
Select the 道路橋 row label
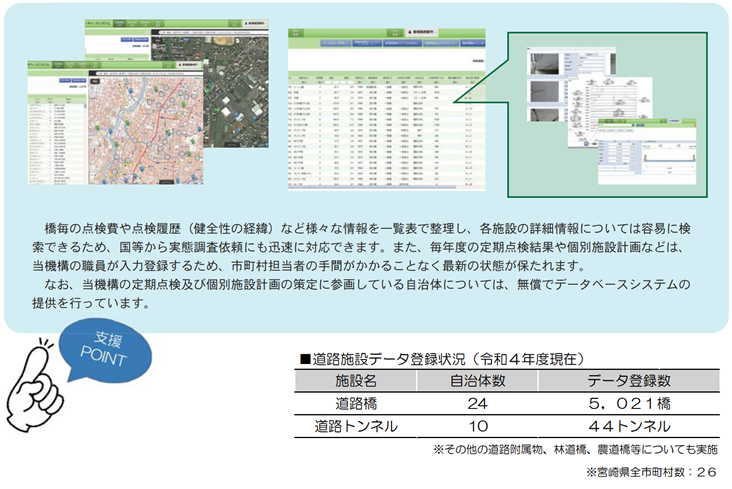[356, 403]
